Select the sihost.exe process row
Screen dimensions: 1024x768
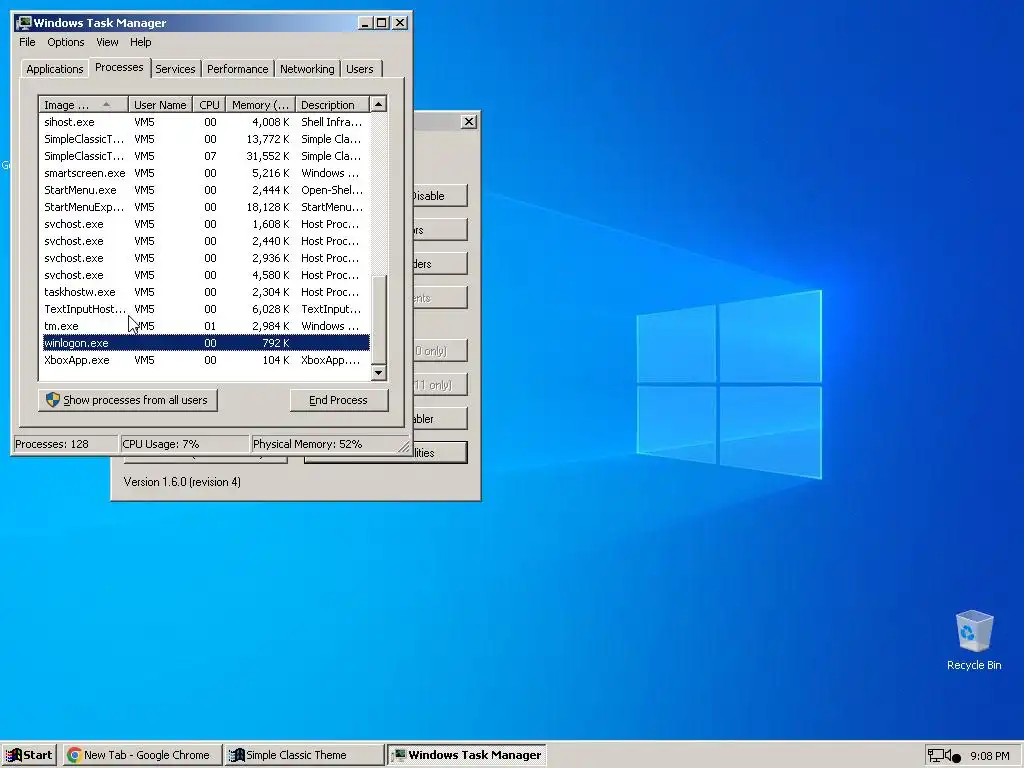coord(206,122)
